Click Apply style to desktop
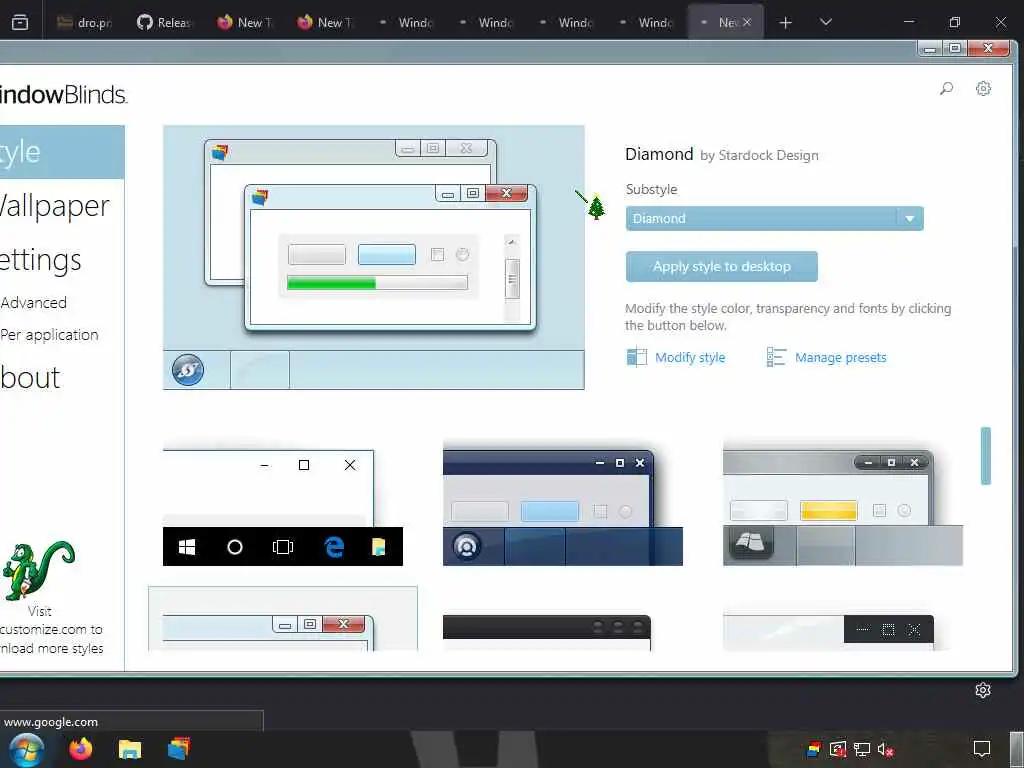Screen dimensions: 1024x768 point(721,266)
